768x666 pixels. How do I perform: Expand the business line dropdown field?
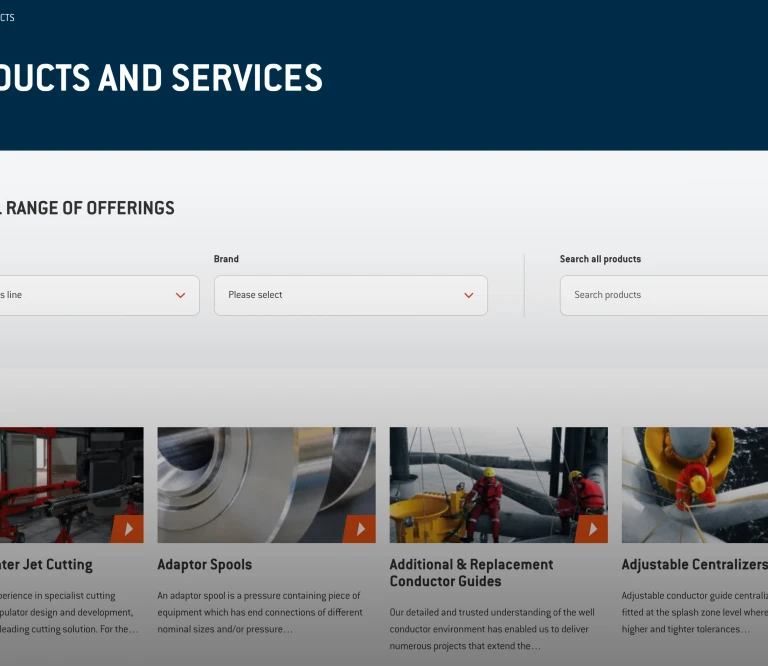pyautogui.click(x=90, y=296)
